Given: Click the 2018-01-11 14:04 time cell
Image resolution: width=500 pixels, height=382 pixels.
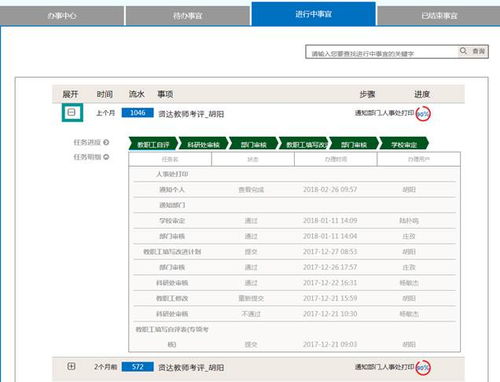Looking at the screenshot, I should (330, 236).
